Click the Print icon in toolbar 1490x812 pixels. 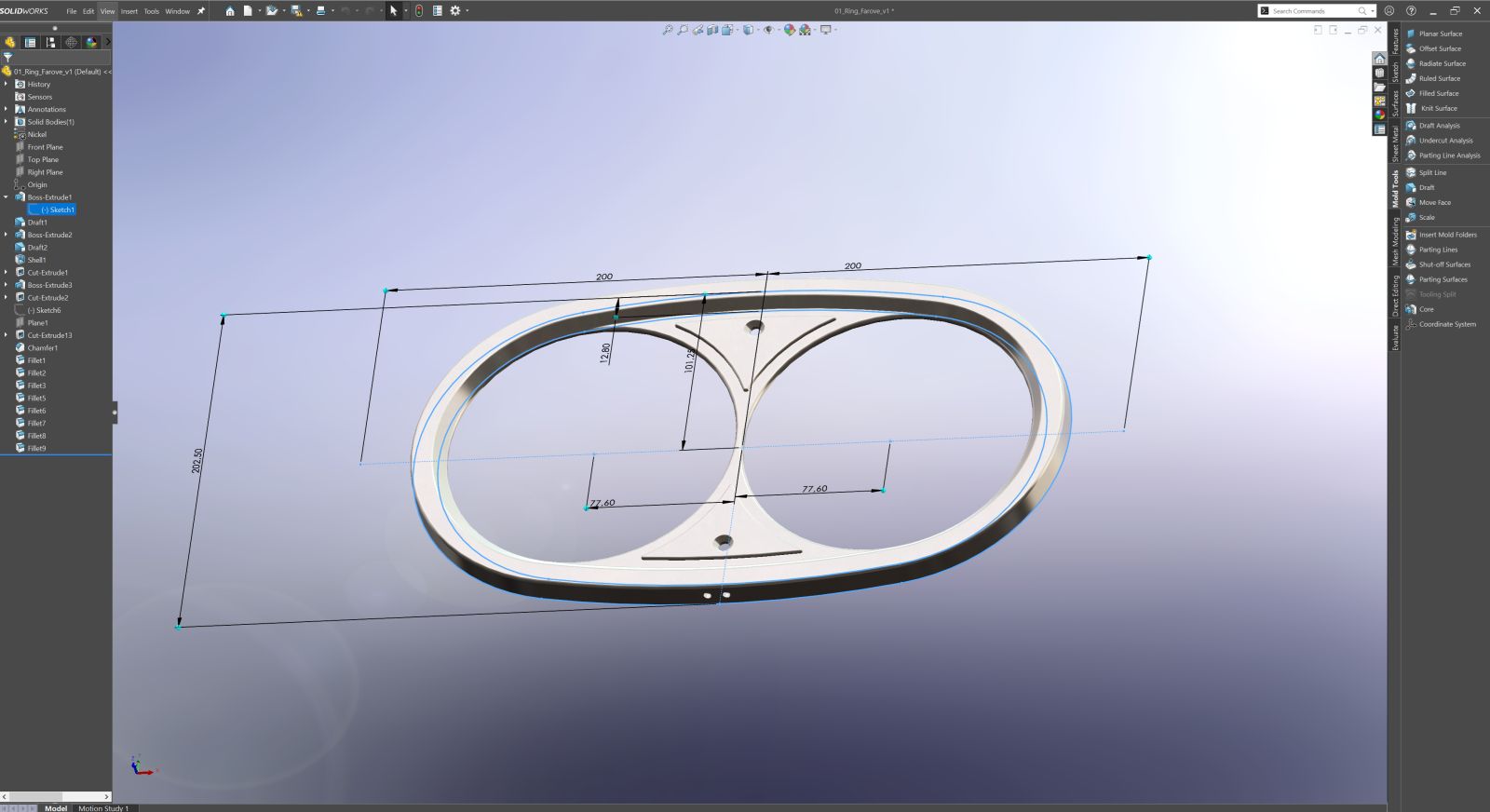[x=320, y=11]
